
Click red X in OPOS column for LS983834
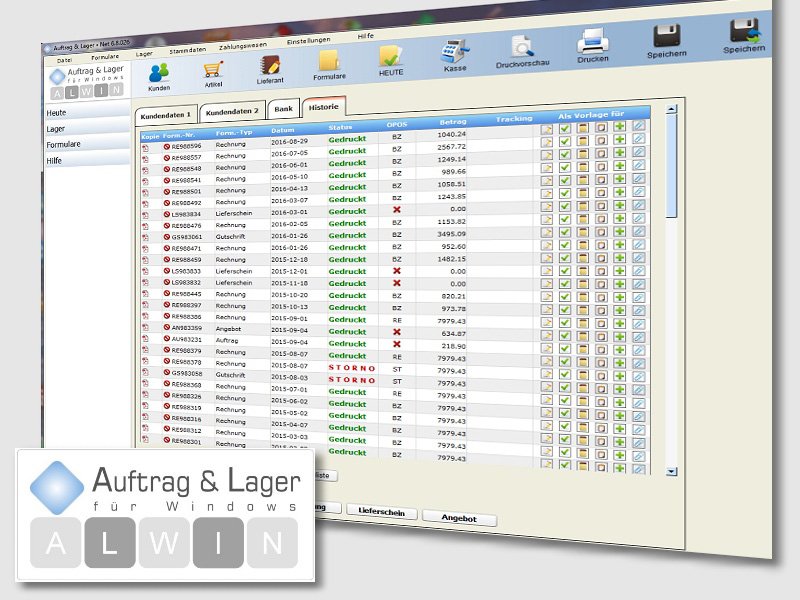tap(397, 210)
